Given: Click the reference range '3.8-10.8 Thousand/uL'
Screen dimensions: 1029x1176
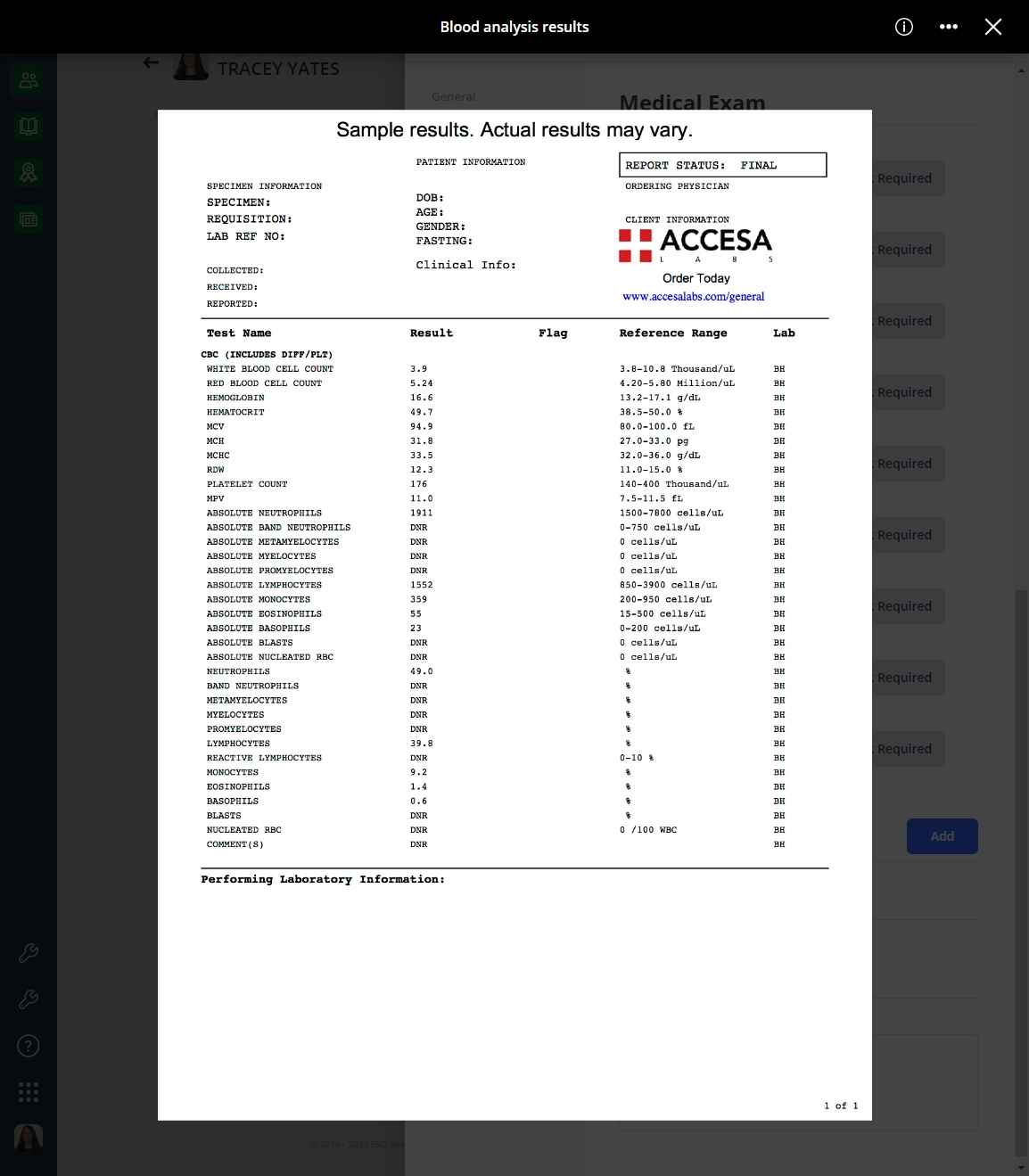Looking at the screenshot, I should [678, 369].
